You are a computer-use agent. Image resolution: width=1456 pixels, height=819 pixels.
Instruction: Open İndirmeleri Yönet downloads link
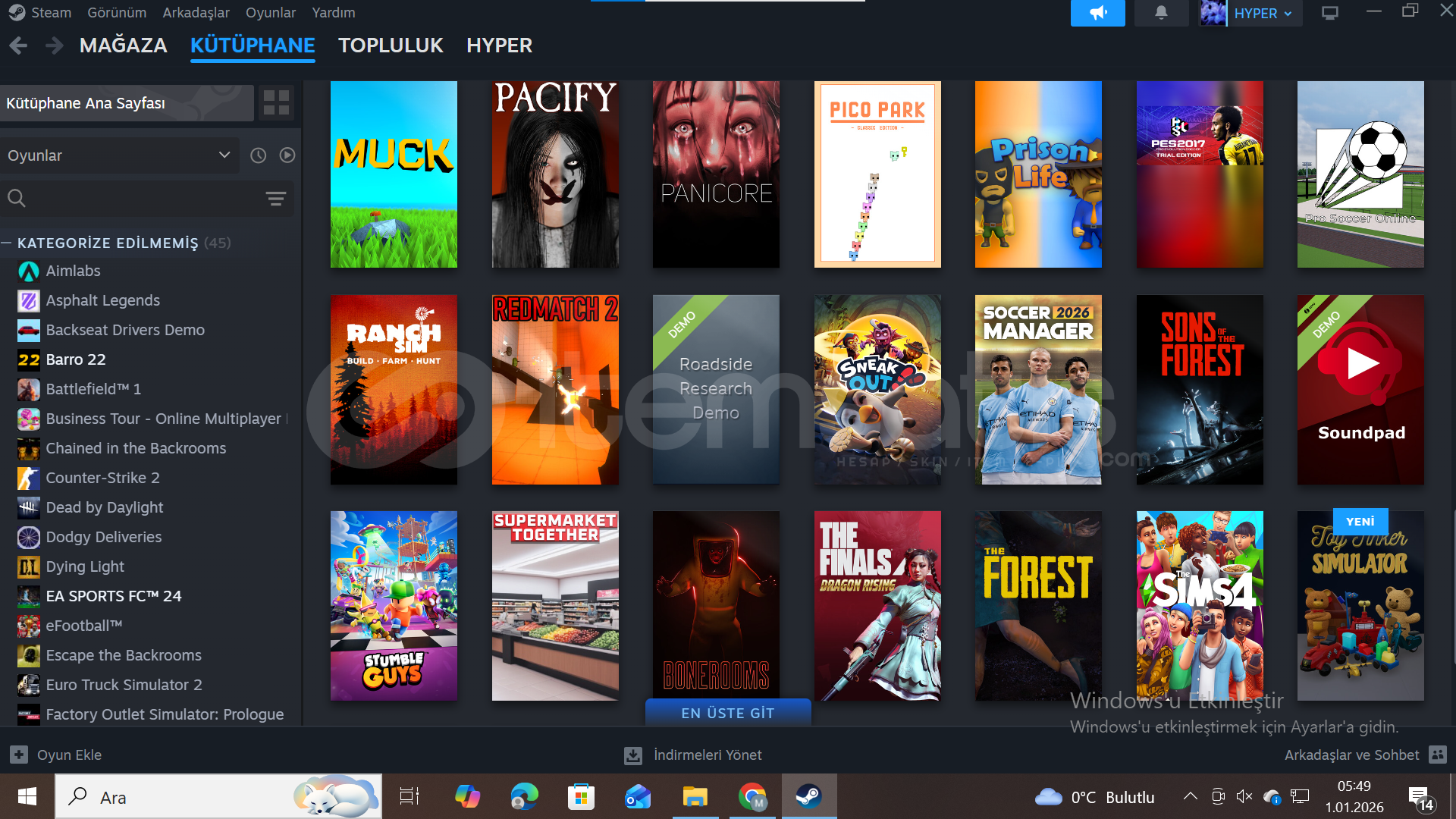coord(707,755)
